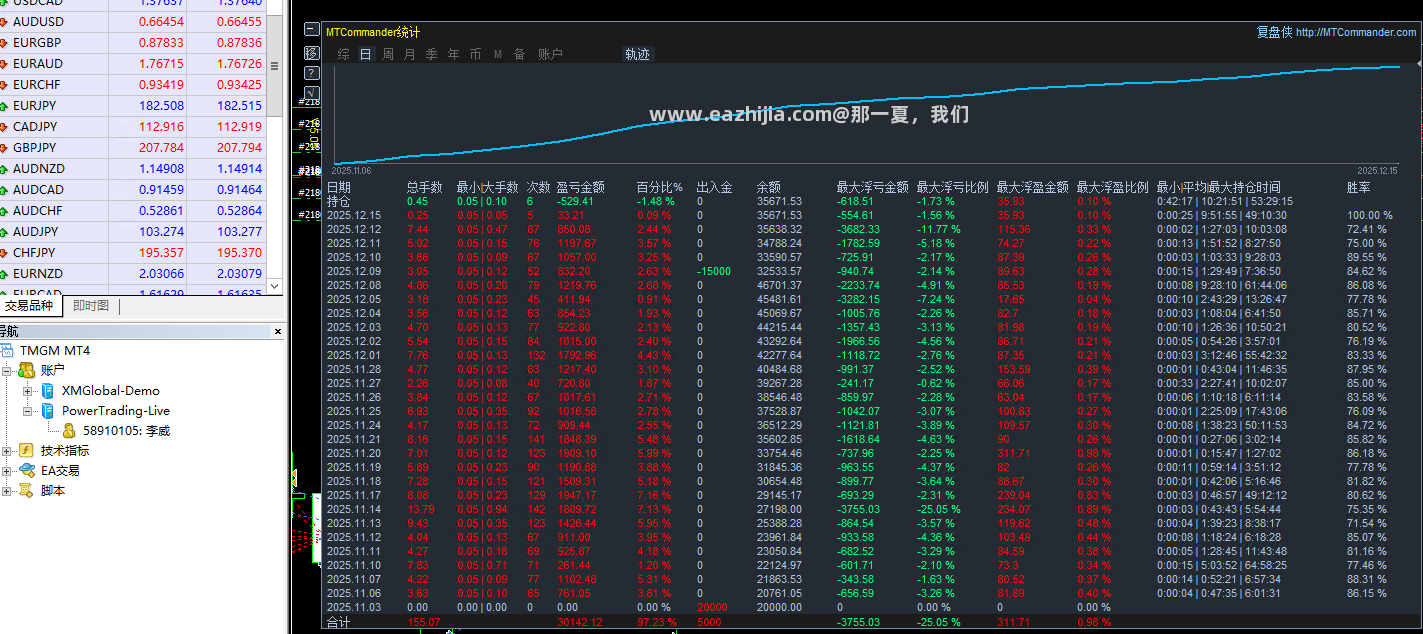Collapse the PowerTrading-Live tree node

tap(28, 411)
